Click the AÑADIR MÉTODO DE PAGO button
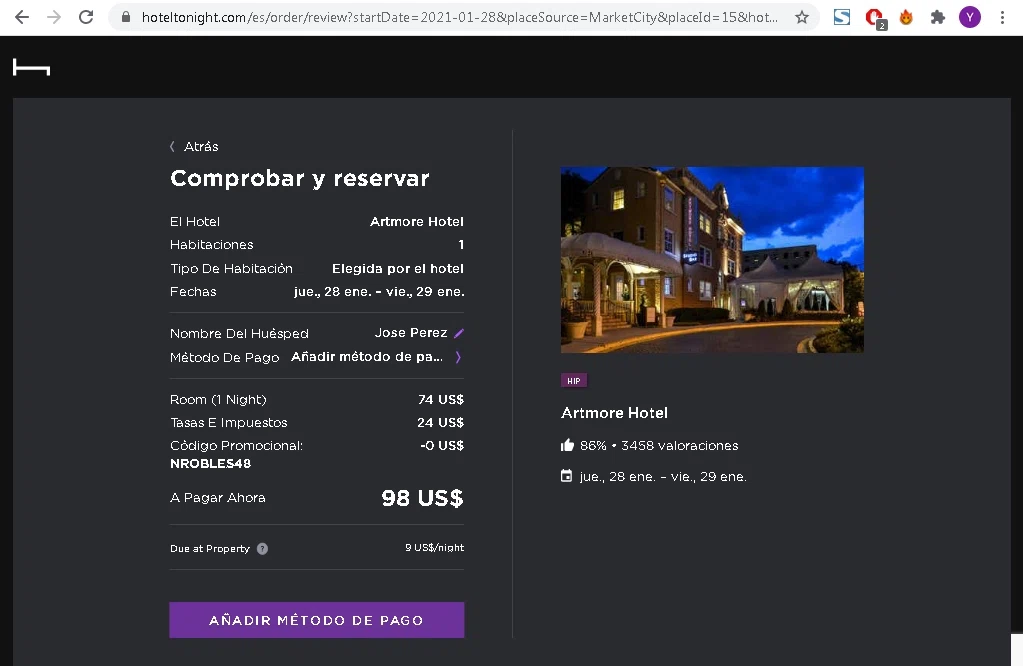 coord(316,620)
